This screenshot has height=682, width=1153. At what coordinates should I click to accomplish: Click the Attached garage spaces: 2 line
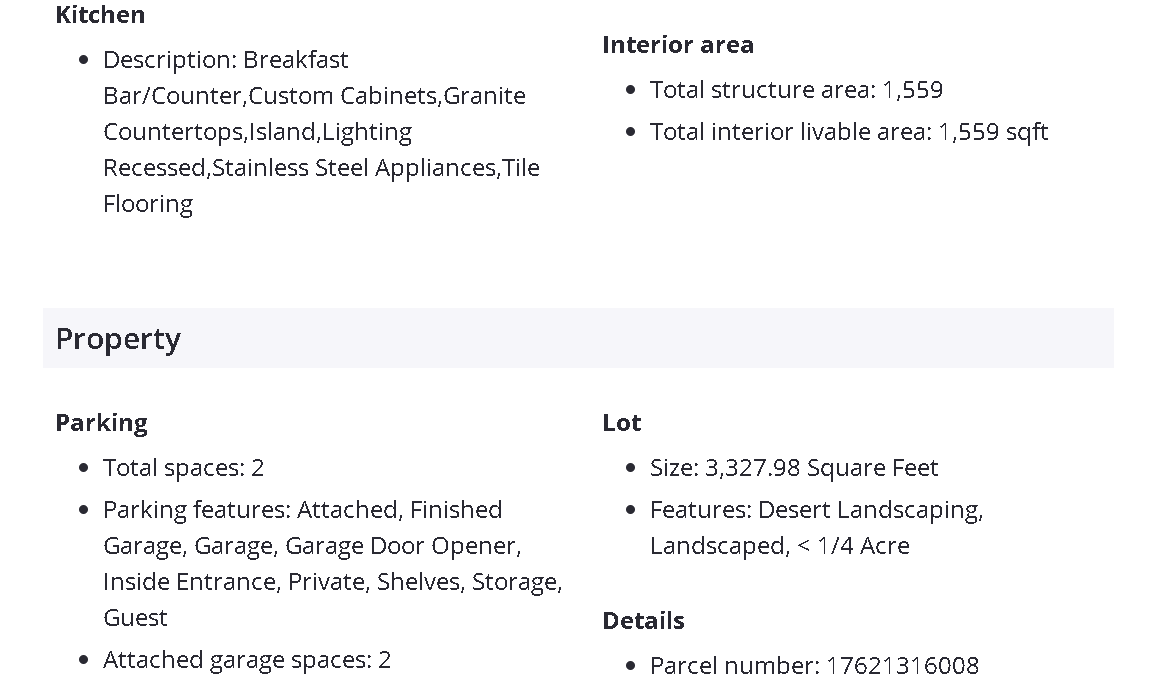click(246, 660)
